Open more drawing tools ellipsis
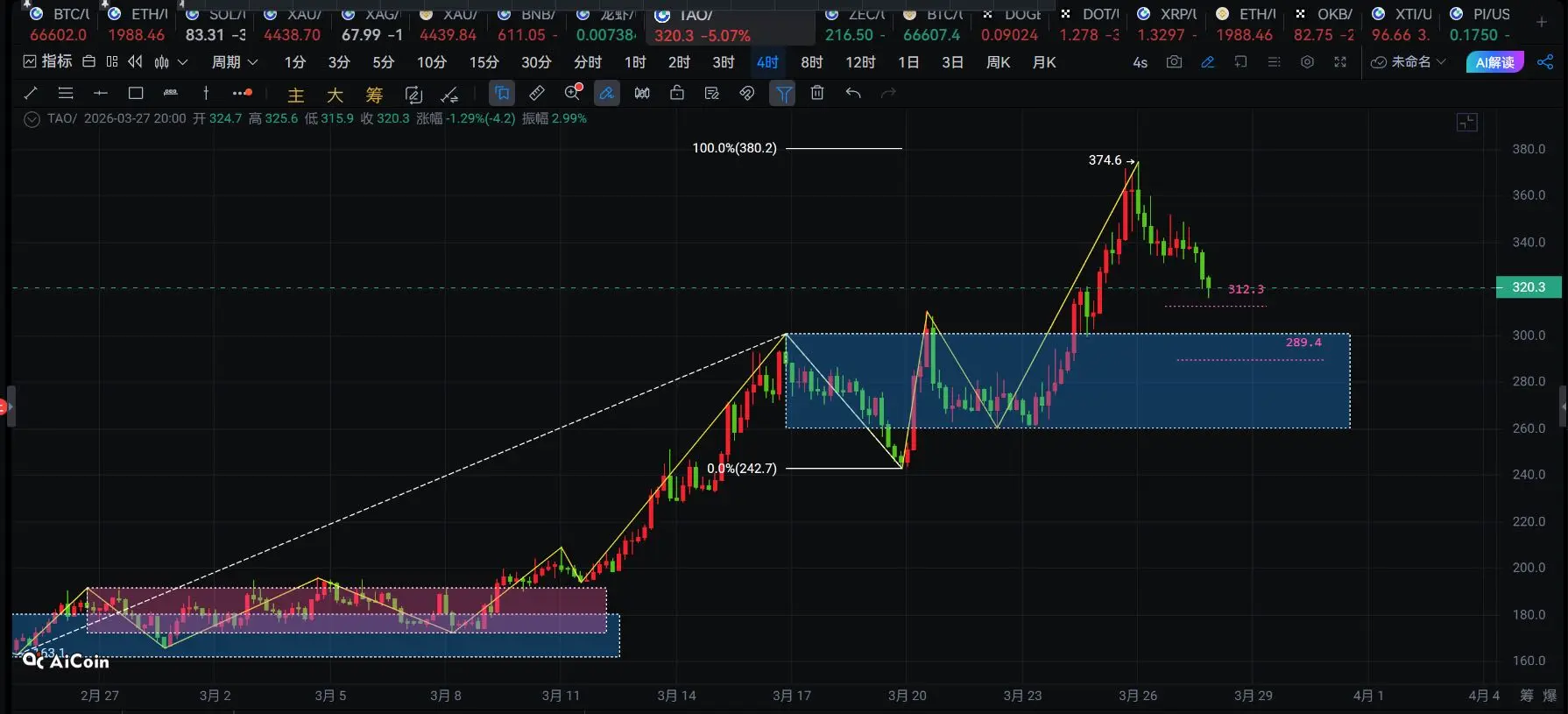 pyautogui.click(x=243, y=93)
